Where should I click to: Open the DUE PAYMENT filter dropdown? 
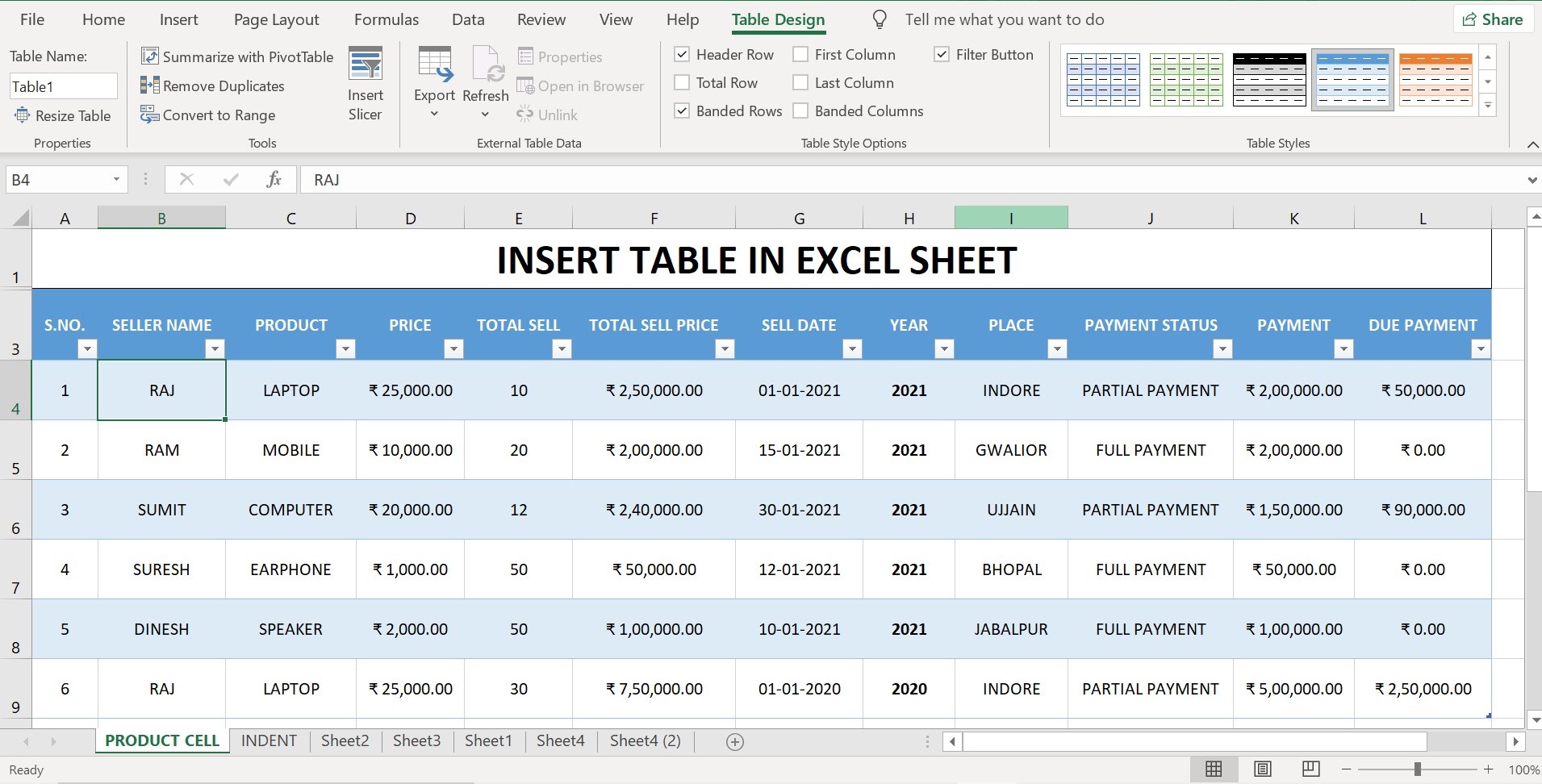(x=1480, y=348)
